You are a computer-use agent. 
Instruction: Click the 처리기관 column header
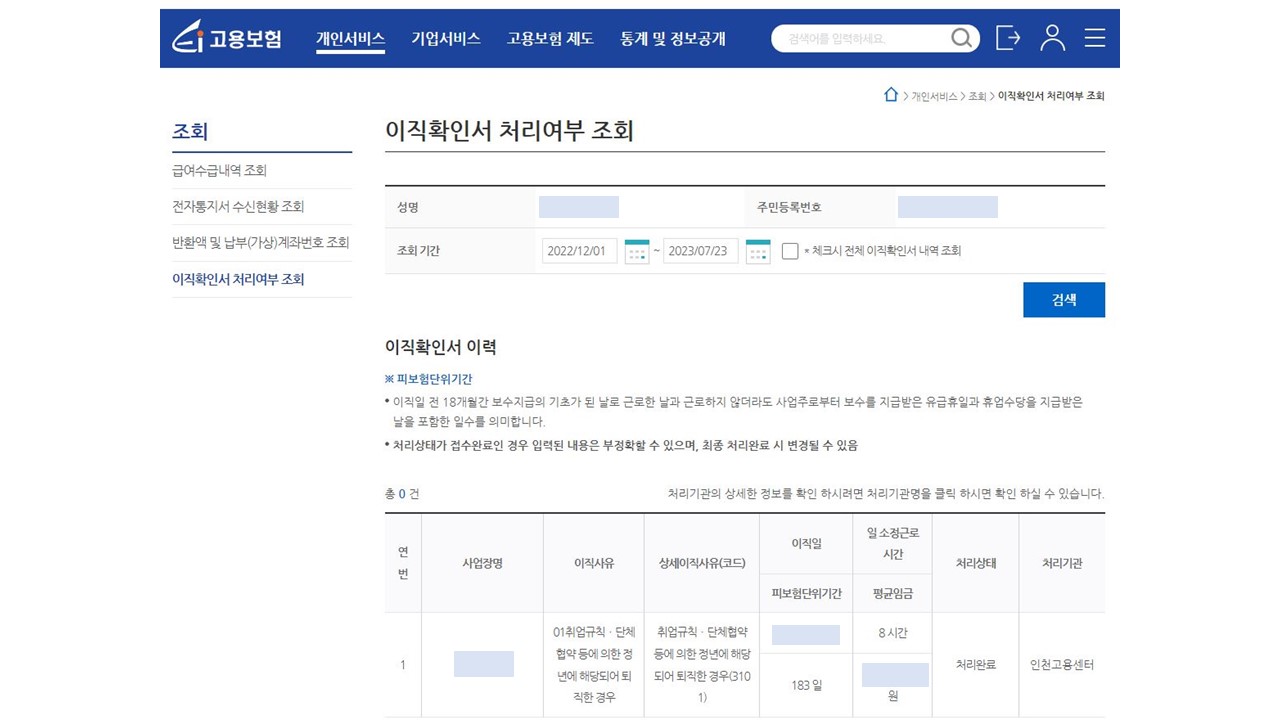(x=1062, y=564)
